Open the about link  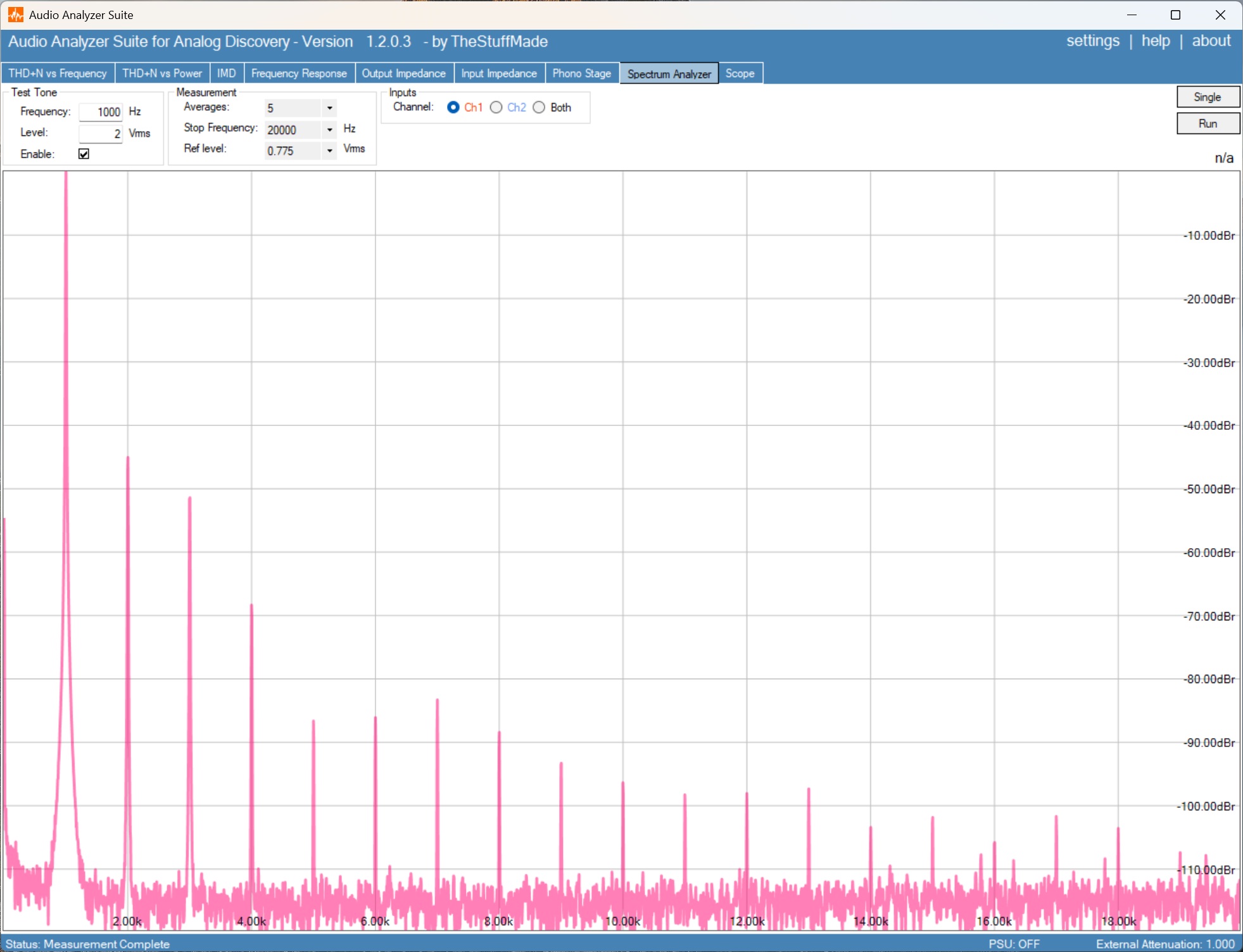pos(1211,41)
